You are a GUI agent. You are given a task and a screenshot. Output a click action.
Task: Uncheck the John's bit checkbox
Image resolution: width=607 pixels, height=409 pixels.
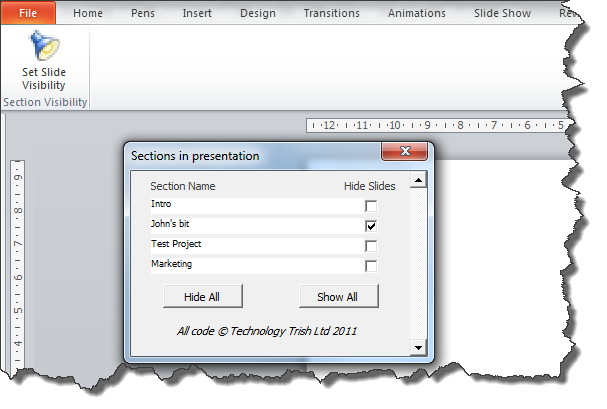pos(371,226)
